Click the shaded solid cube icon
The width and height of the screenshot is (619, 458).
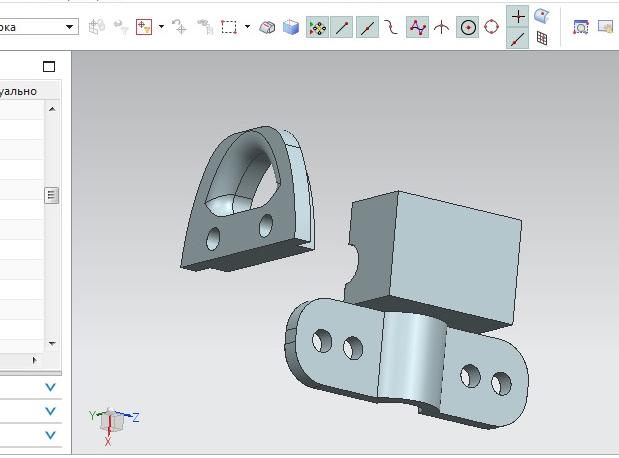click(x=290, y=27)
